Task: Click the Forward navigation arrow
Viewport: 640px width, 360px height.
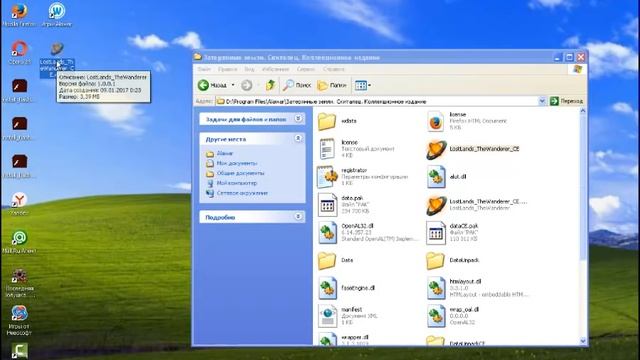Action: point(247,85)
